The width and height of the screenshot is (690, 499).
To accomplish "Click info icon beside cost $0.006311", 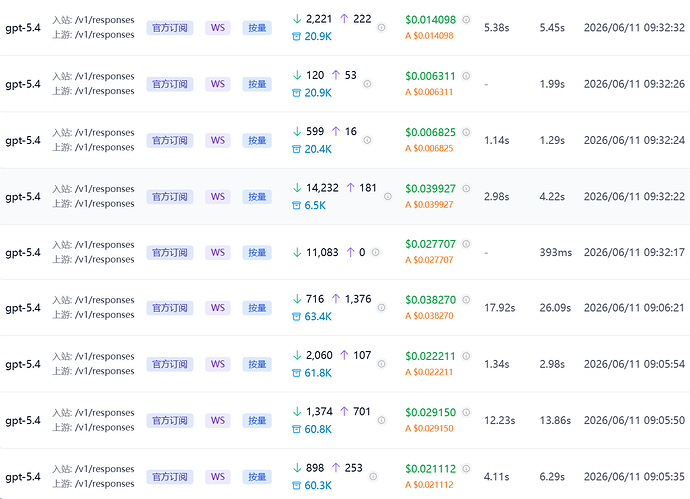I will 466,76.
